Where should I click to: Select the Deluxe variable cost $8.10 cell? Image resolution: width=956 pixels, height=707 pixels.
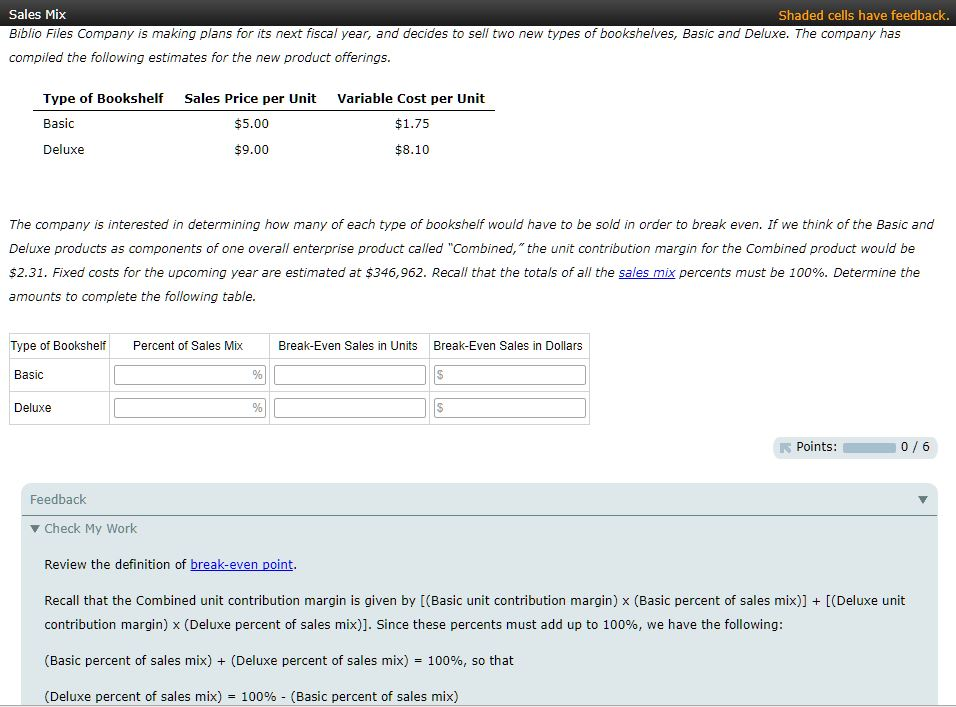(412, 150)
